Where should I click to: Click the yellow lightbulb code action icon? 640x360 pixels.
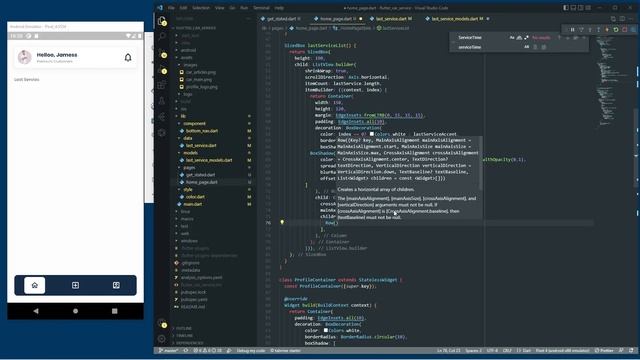click(282, 222)
